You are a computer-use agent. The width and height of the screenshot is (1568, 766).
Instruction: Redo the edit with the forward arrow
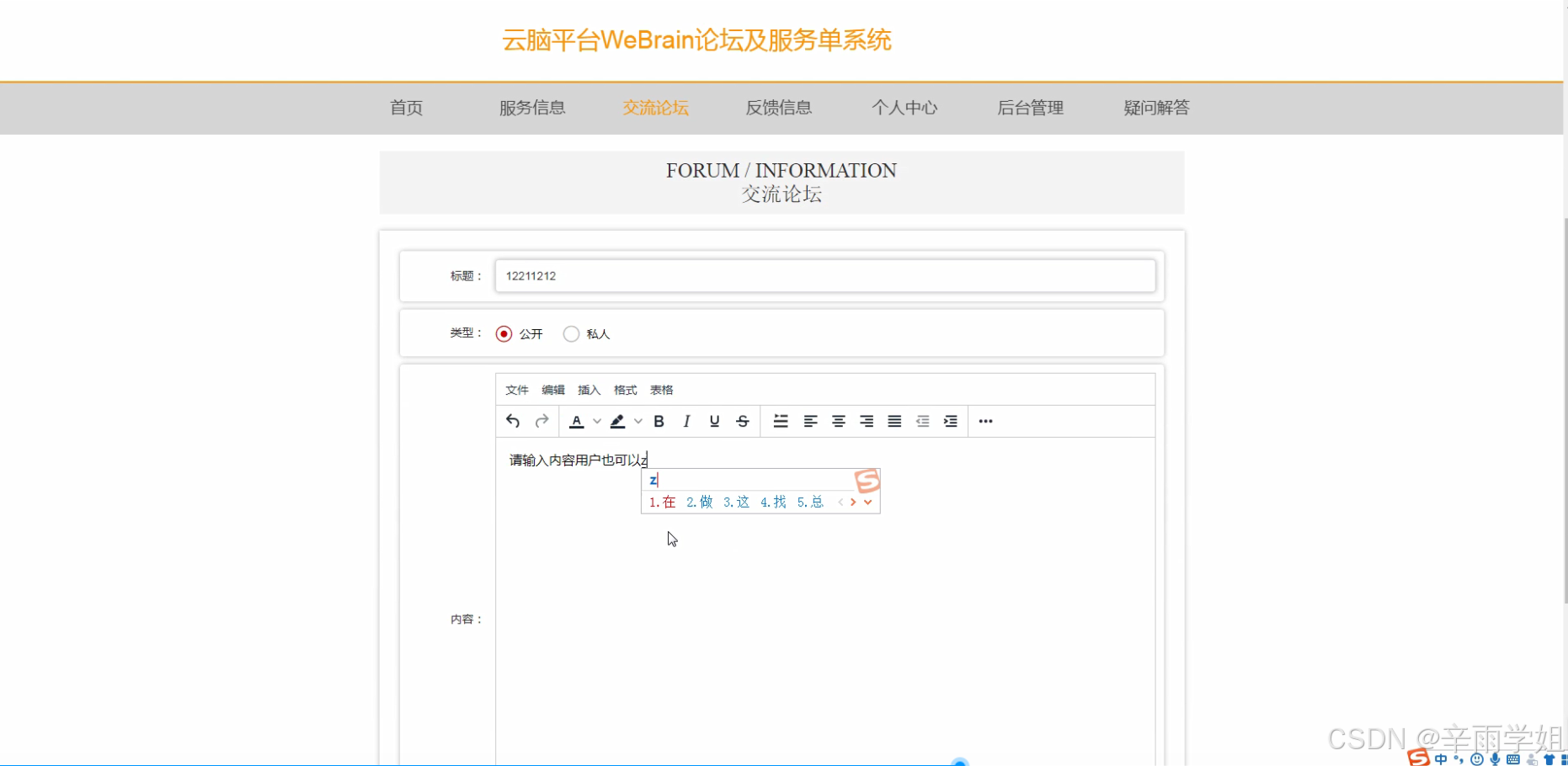541,421
